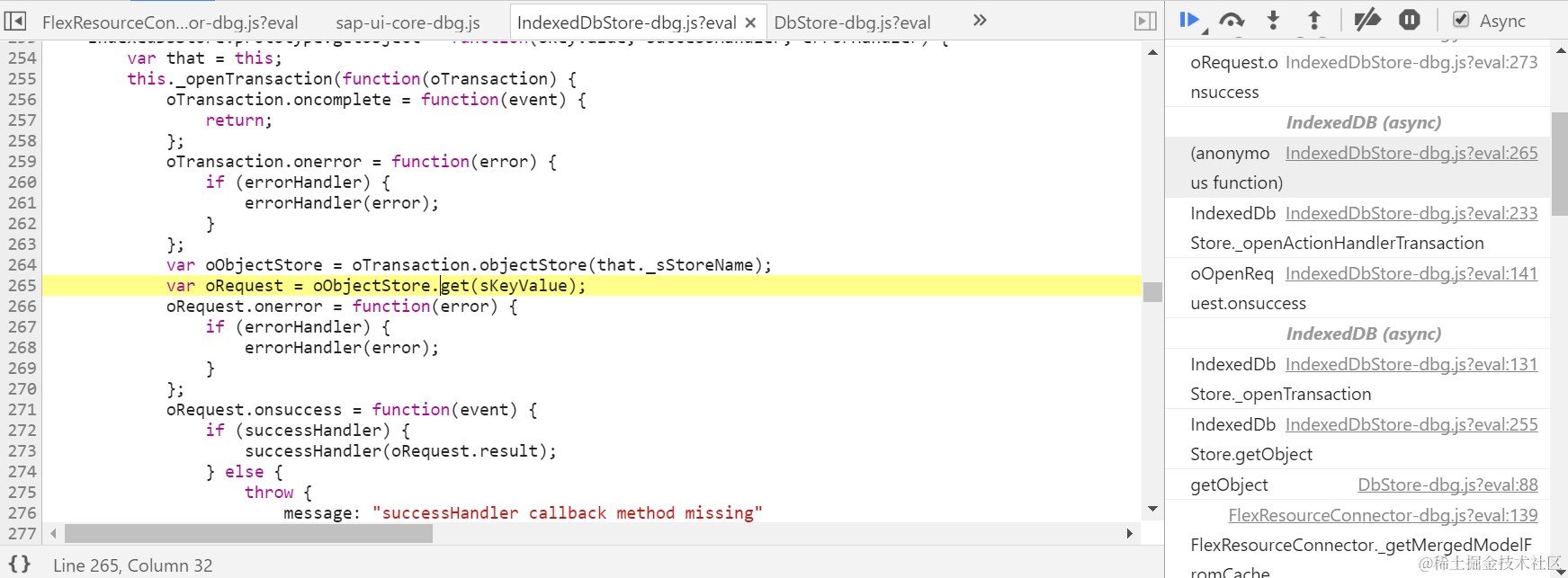Deactivate breakpoints
The height and width of the screenshot is (578, 1568).
point(1367,20)
